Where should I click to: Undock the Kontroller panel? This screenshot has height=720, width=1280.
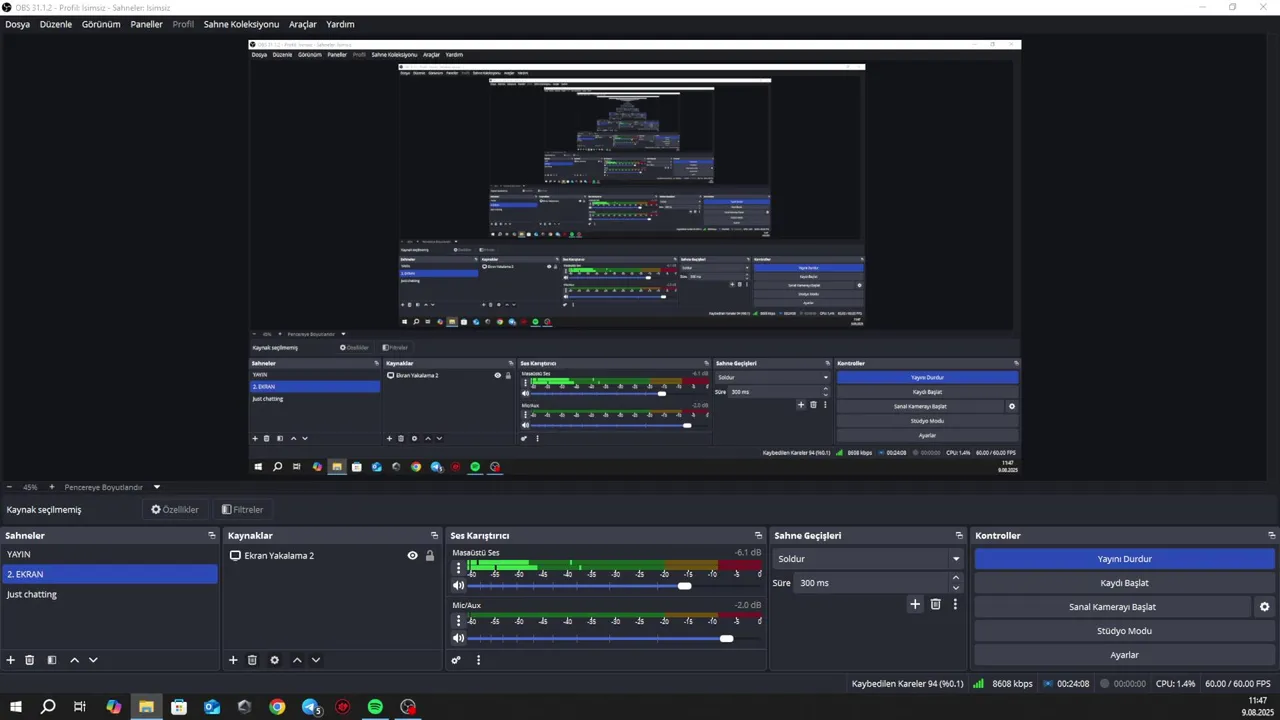1269,536
